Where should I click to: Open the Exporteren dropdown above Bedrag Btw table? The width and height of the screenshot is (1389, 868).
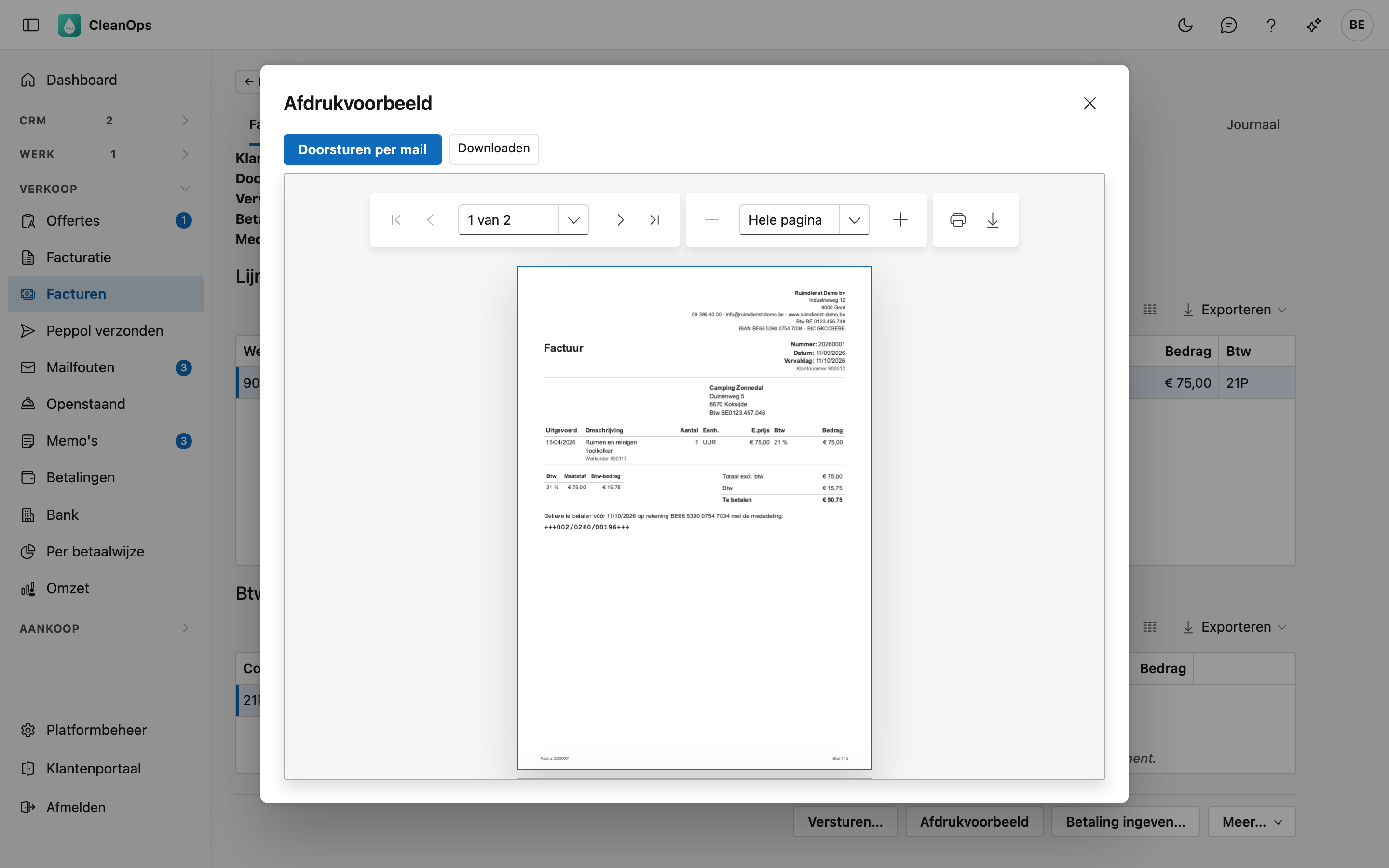(1235, 310)
